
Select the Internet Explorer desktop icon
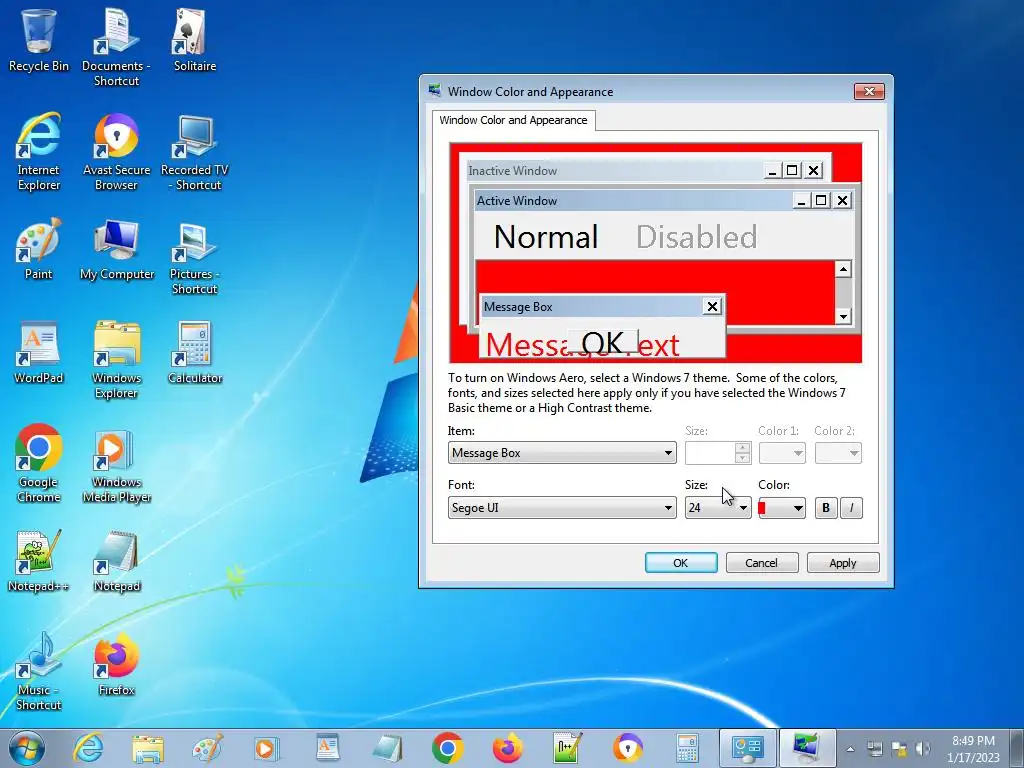[39, 152]
